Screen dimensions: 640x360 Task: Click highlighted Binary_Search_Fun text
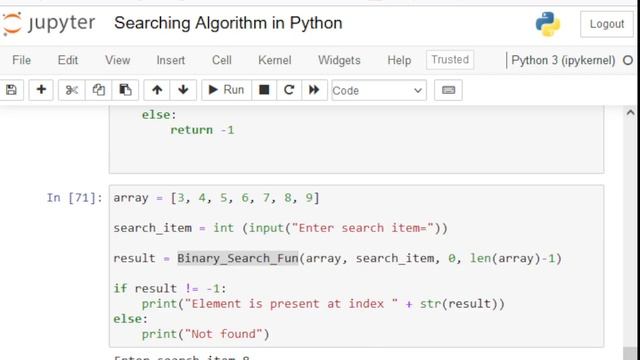[238, 258]
